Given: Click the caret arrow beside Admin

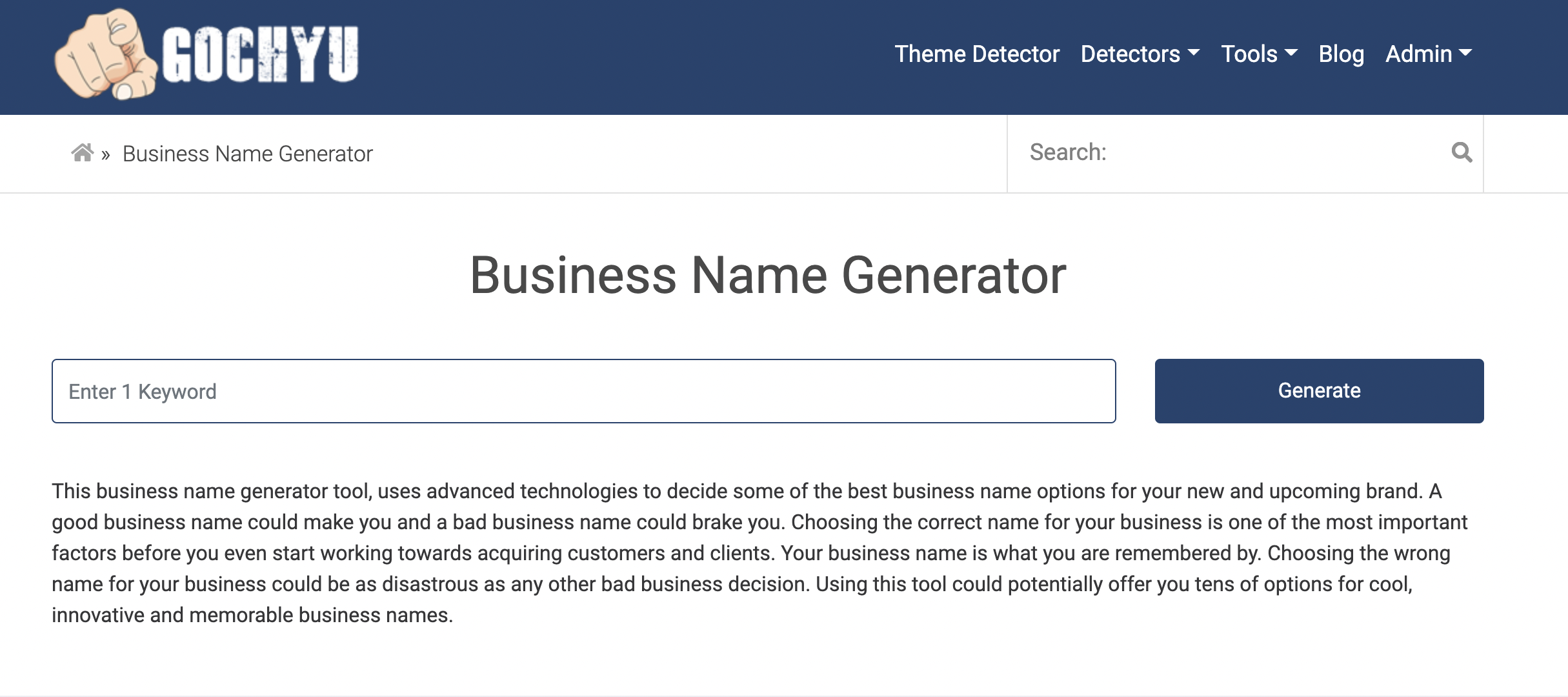Looking at the screenshot, I should click(1465, 53).
